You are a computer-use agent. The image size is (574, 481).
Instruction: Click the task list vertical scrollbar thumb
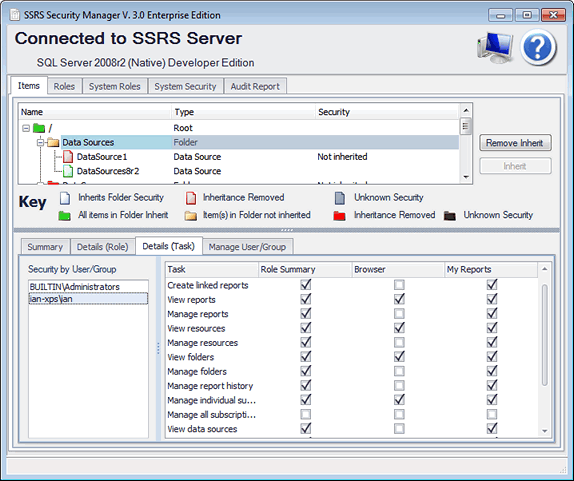pos(545,335)
